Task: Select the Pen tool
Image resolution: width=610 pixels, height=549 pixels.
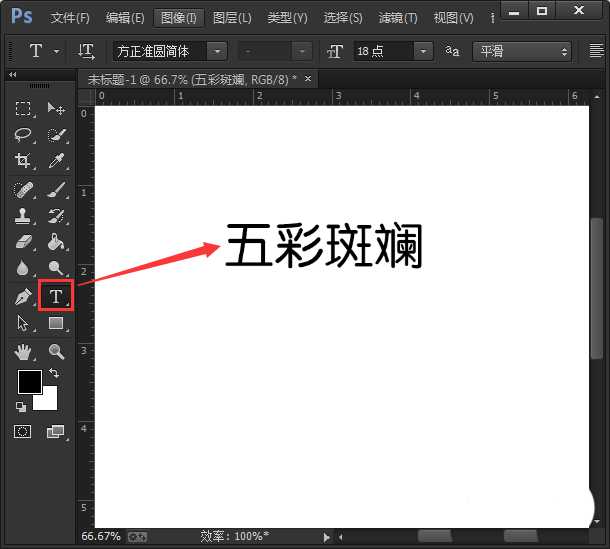Action: (x=24, y=297)
